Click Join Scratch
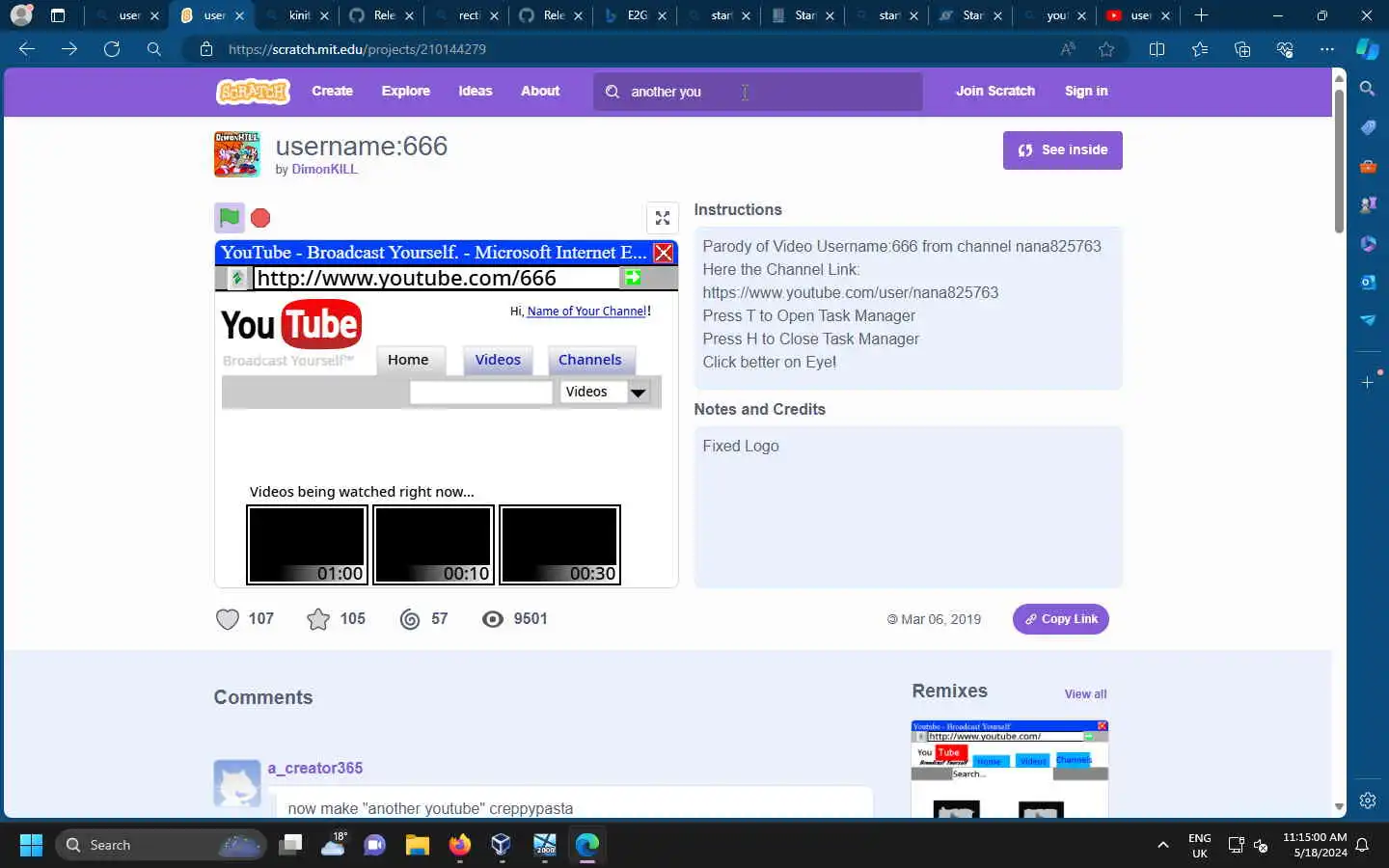The height and width of the screenshot is (868, 1389). click(x=995, y=91)
